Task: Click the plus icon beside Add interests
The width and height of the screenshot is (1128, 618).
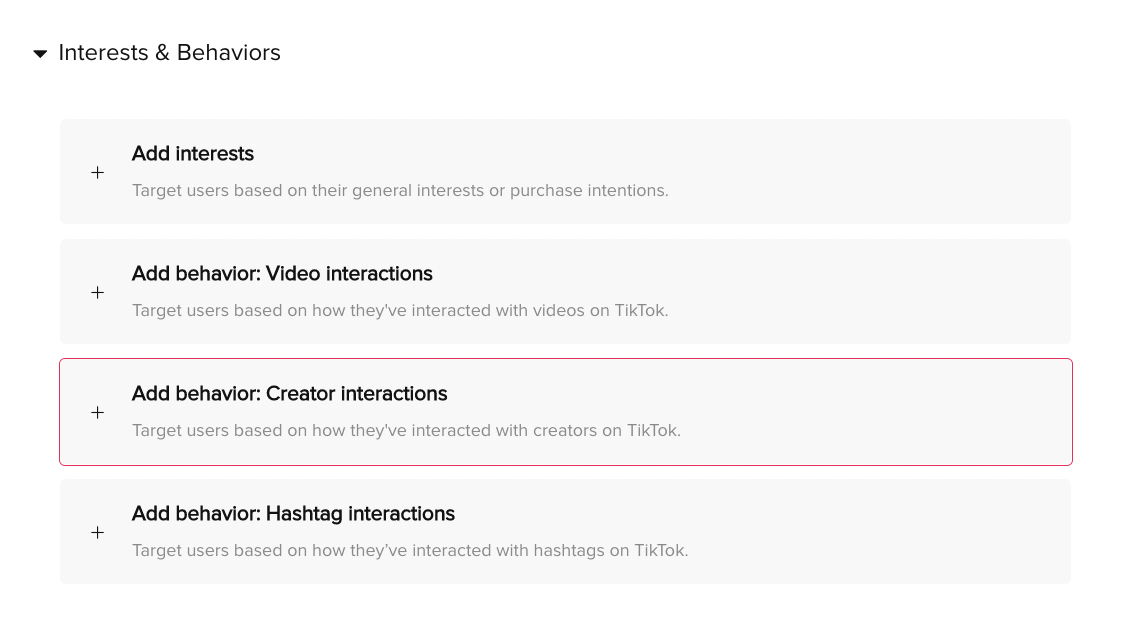Action: 97,173
